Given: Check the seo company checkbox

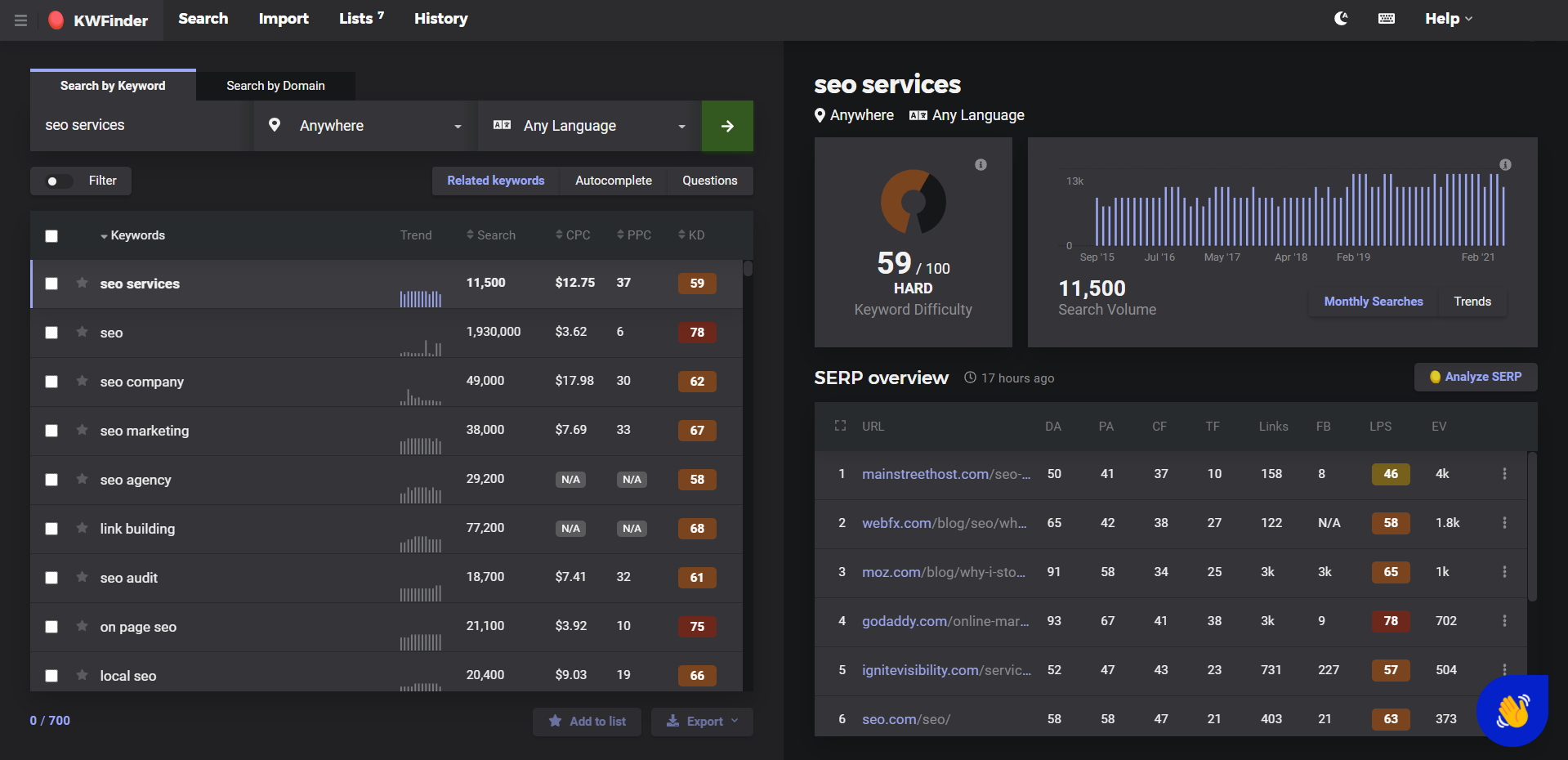Looking at the screenshot, I should (51, 382).
